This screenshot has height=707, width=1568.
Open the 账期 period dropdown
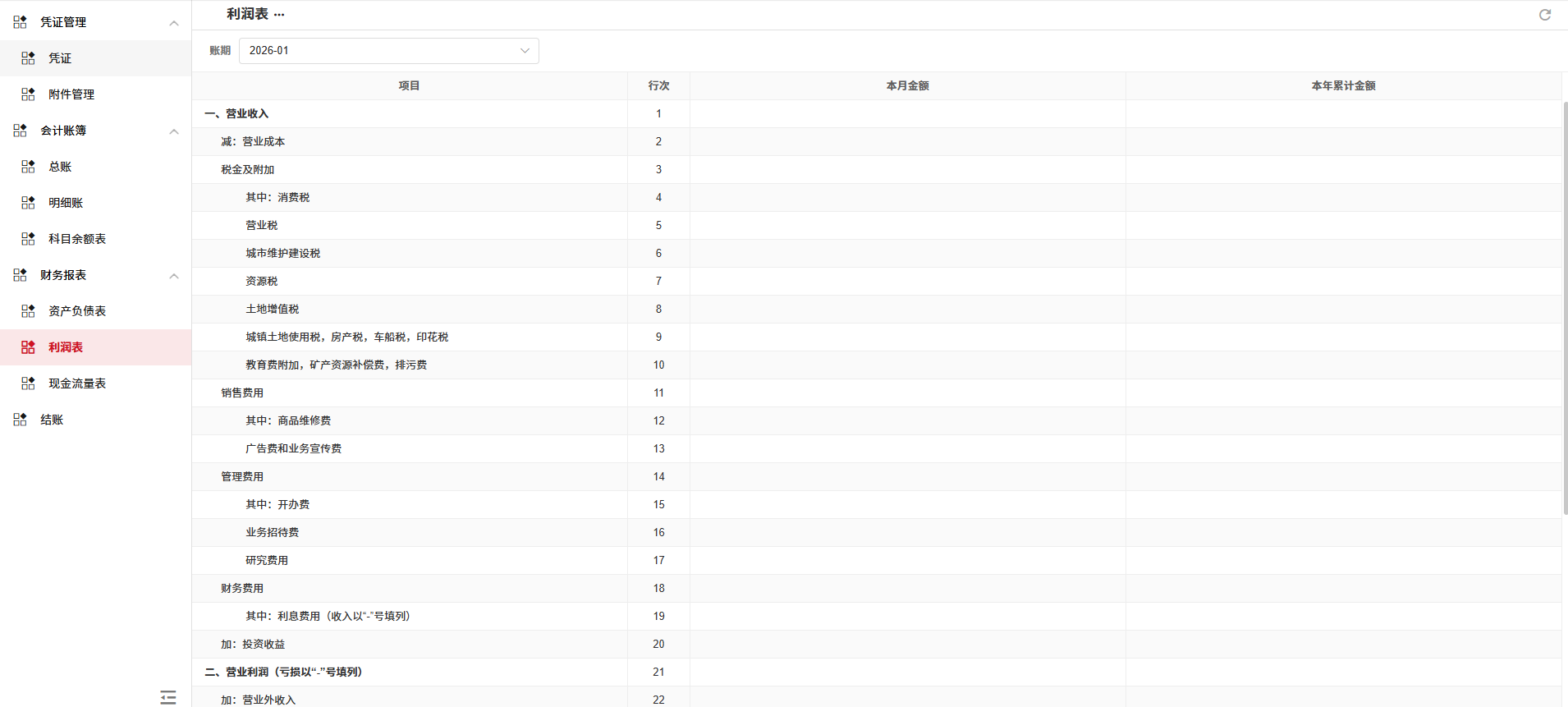(388, 51)
